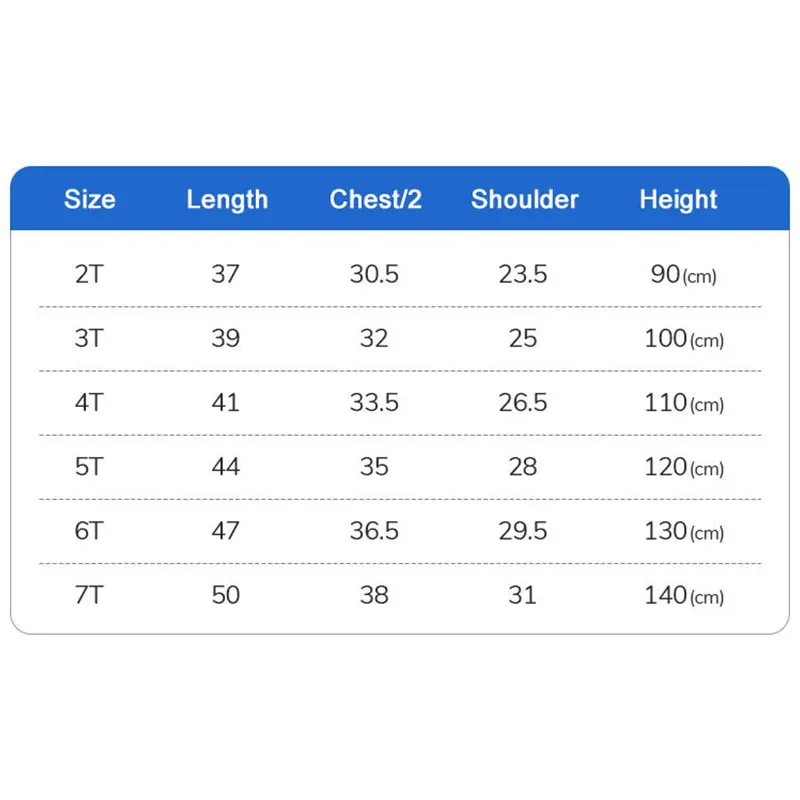Click the shoulder value 23.5
Viewport: 800px width, 800px height.
(x=523, y=274)
